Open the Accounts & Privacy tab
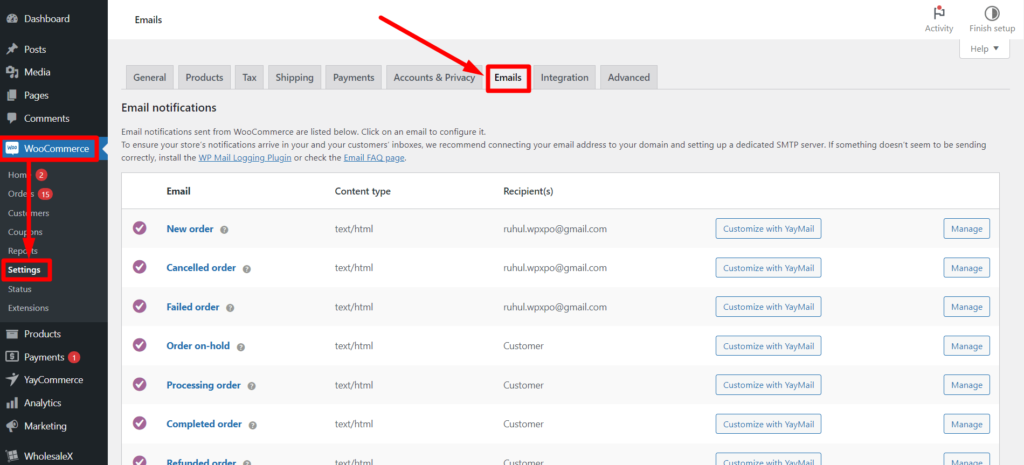1024x465 pixels. click(434, 77)
